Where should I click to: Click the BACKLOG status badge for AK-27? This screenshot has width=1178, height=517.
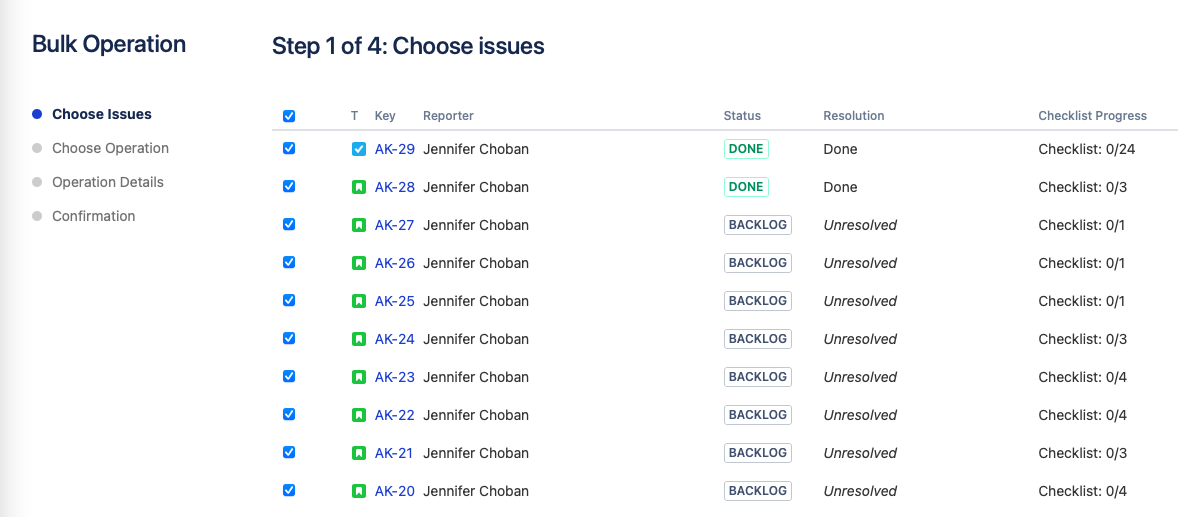coord(757,225)
